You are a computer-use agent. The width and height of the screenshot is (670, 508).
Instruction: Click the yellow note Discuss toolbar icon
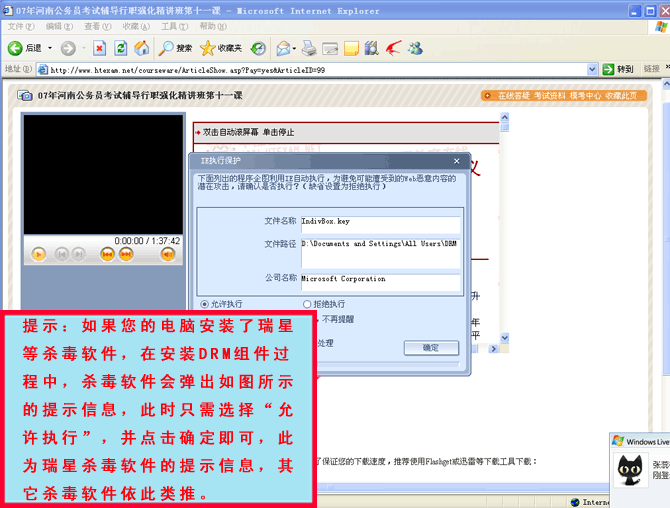pos(351,48)
